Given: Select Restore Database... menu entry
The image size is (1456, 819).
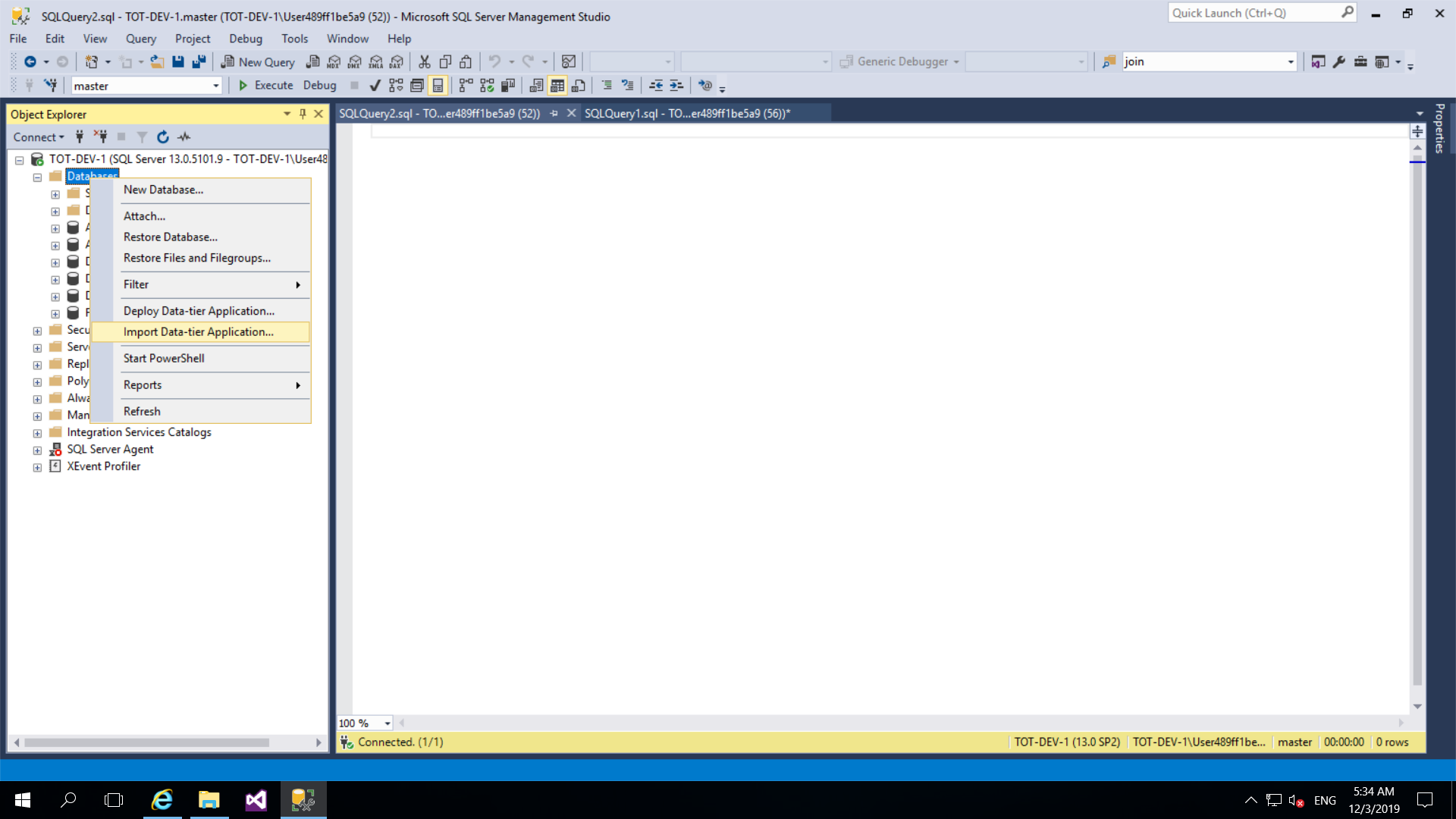Looking at the screenshot, I should (200, 237).
